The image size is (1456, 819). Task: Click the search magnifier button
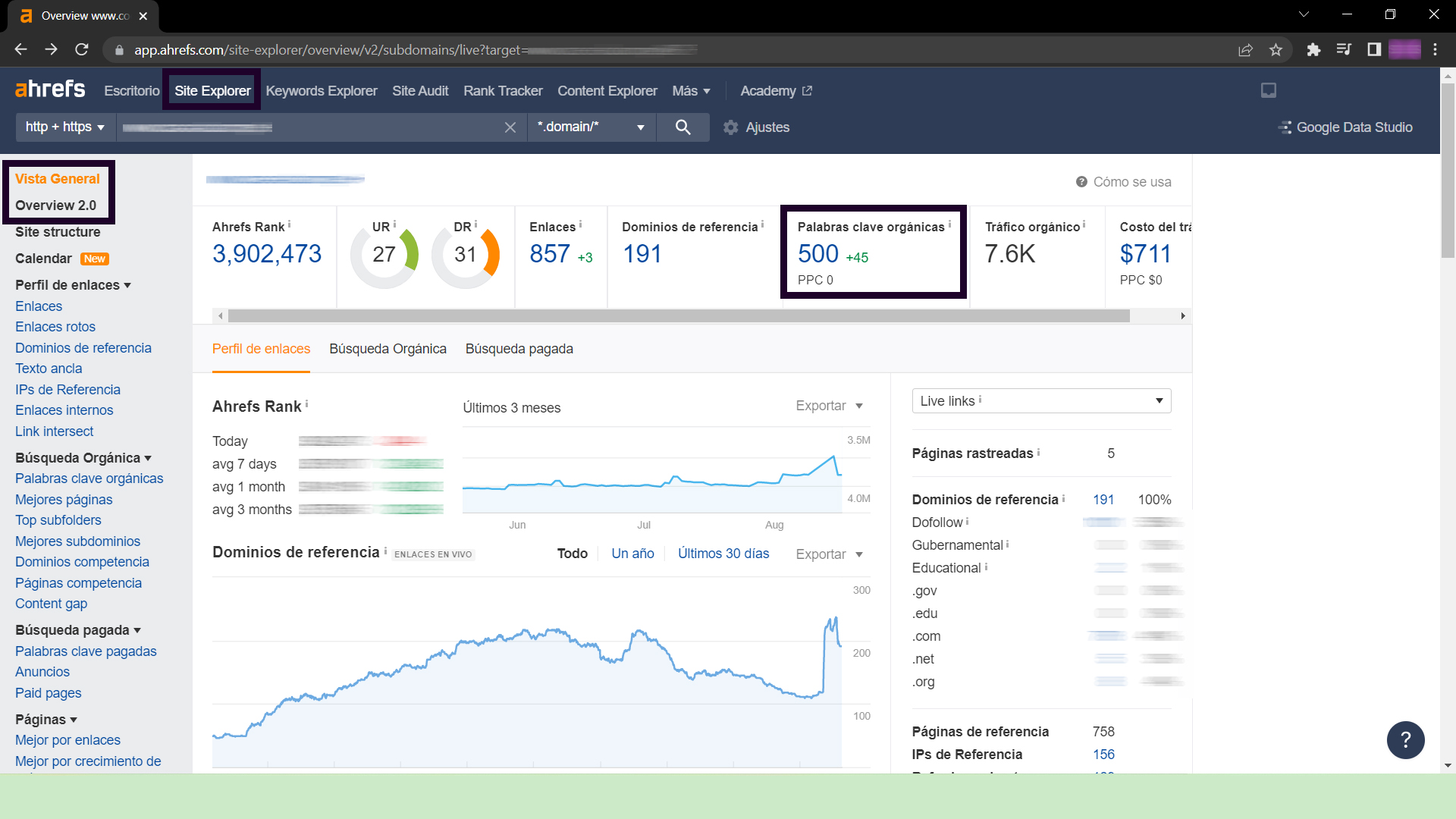(682, 127)
